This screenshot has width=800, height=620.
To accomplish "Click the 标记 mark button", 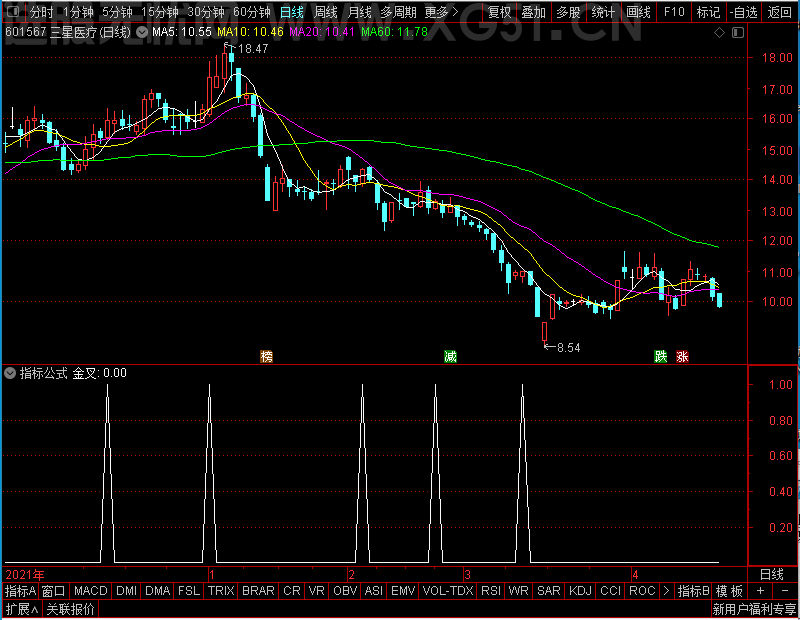I will pos(708,12).
